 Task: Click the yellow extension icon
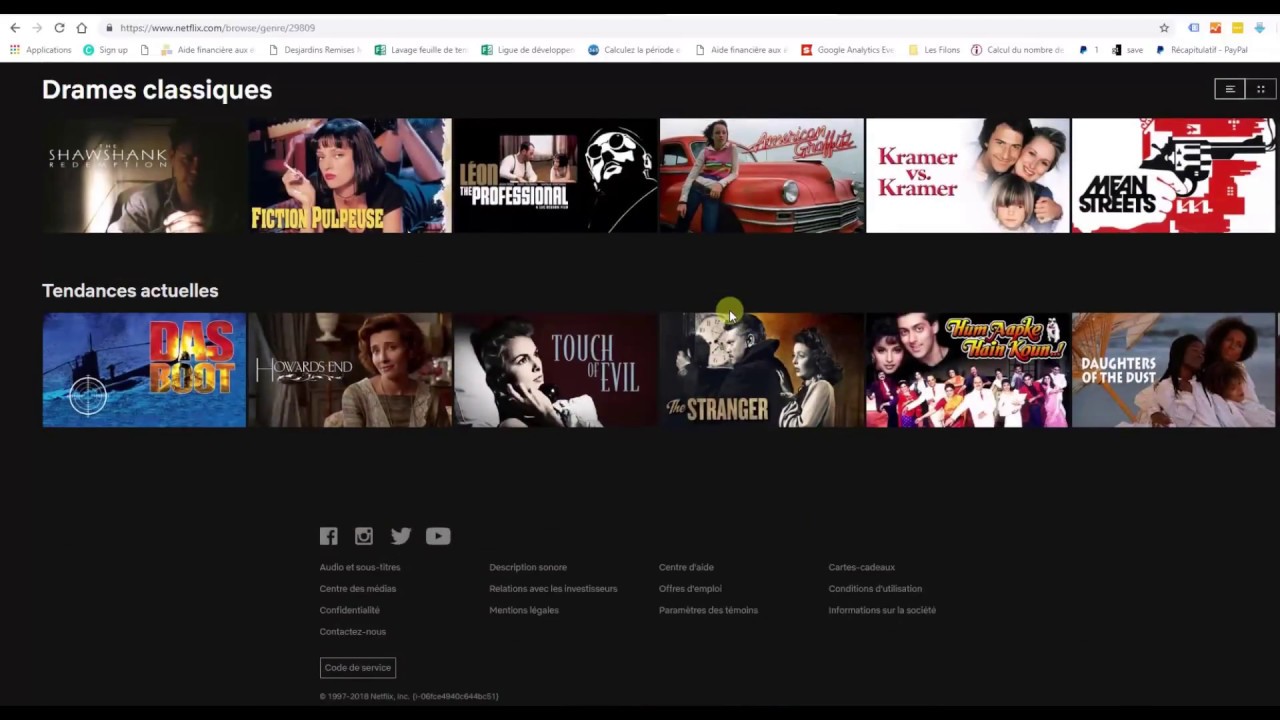[x=1237, y=28]
